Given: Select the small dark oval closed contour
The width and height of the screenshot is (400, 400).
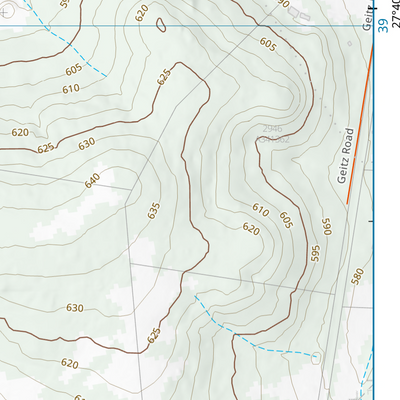Looking at the screenshot, I should [161, 25].
